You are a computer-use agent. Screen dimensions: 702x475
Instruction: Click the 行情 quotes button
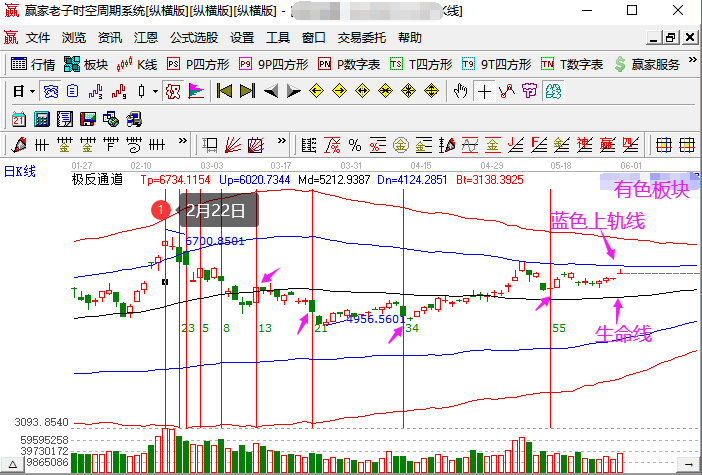[x=33, y=64]
